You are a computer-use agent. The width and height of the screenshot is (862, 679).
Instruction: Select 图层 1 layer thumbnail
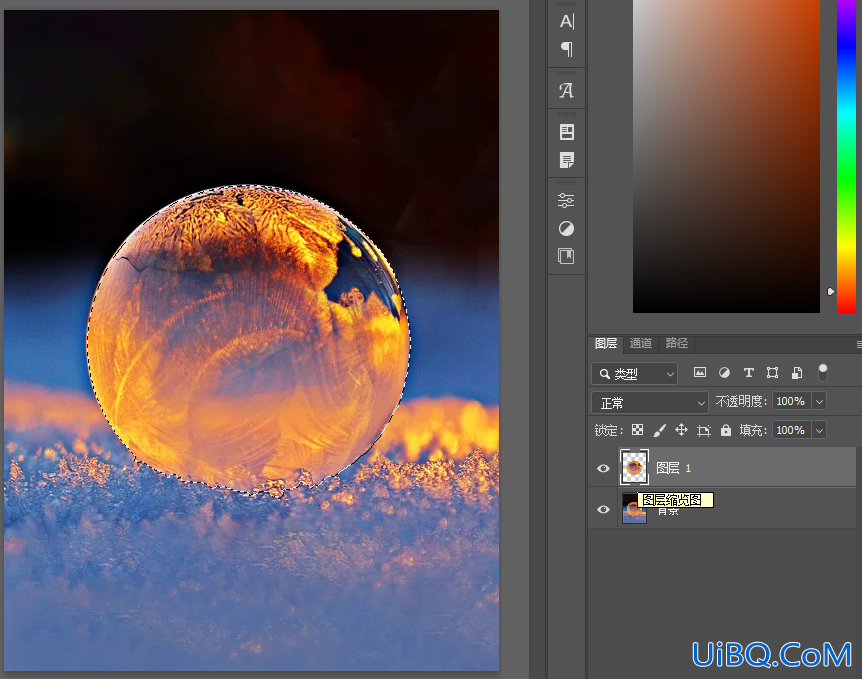pos(634,467)
